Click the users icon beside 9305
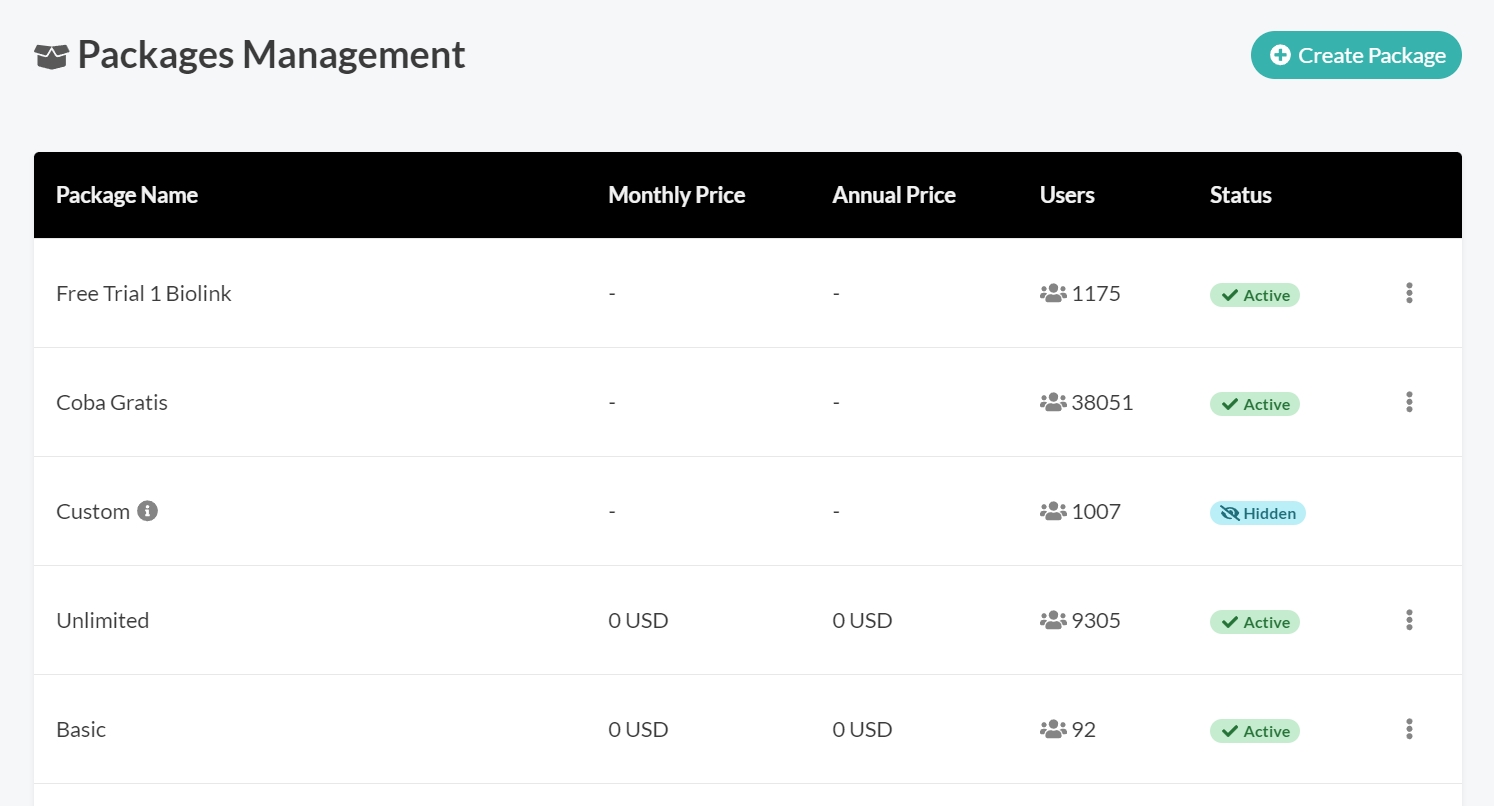 (x=1053, y=621)
